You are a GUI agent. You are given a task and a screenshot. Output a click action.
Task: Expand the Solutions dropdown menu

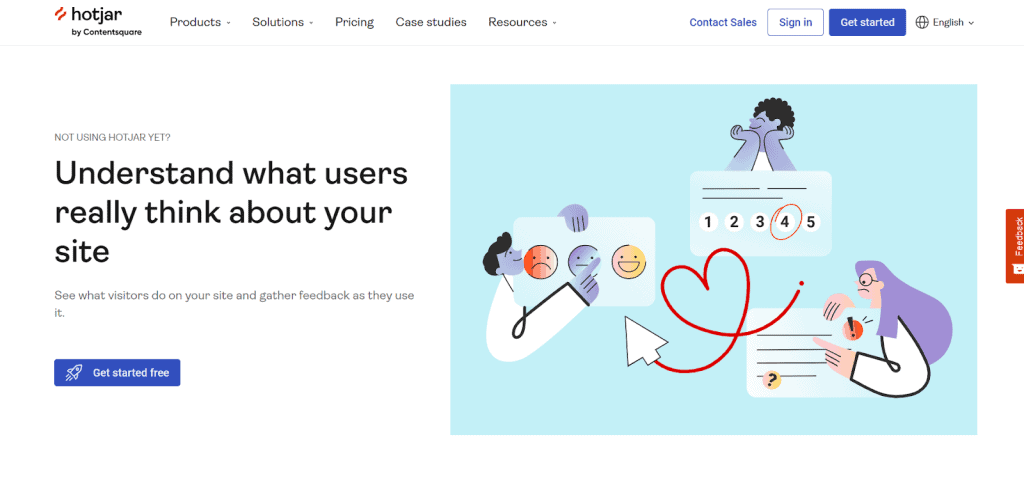coord(282,22)
